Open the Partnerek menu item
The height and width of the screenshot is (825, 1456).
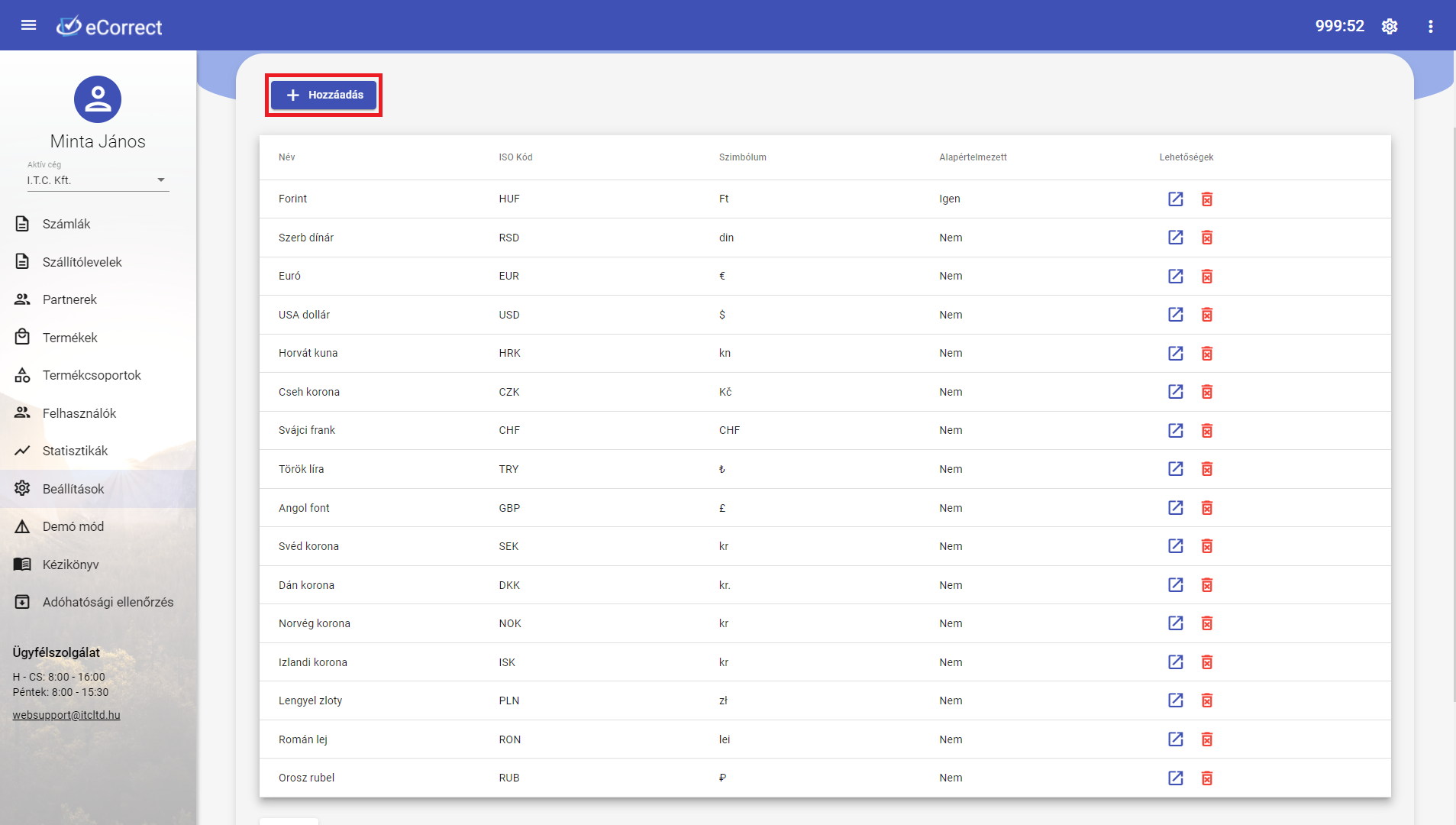click(x=69, y=299)
